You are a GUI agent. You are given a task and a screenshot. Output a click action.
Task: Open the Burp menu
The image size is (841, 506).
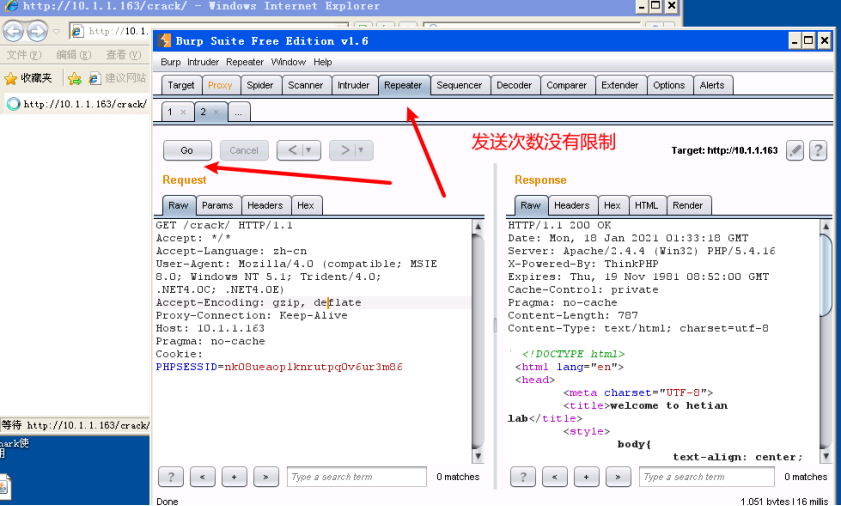(x=171, y=62)
